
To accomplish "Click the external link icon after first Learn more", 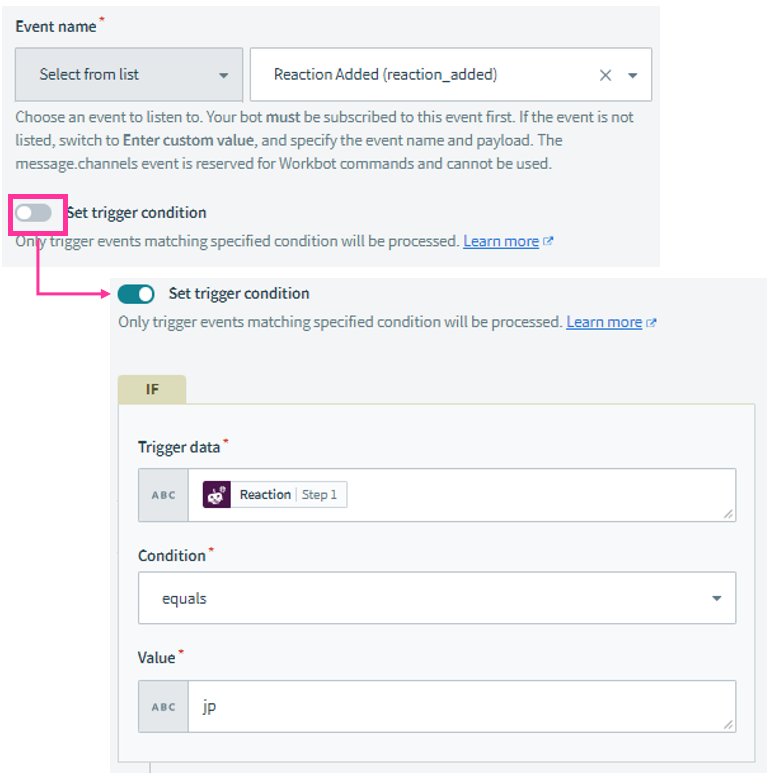I will pos(548,241).
